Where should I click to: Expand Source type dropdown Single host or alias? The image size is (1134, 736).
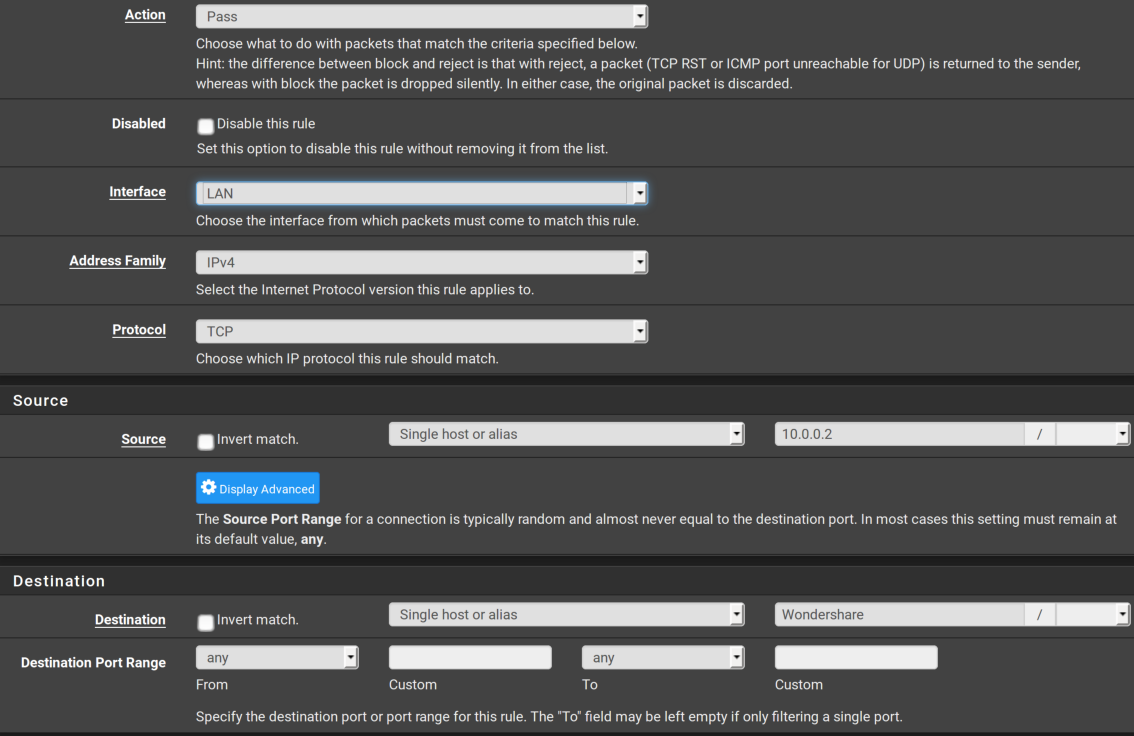pyautogui.click(x=566, y=434)
